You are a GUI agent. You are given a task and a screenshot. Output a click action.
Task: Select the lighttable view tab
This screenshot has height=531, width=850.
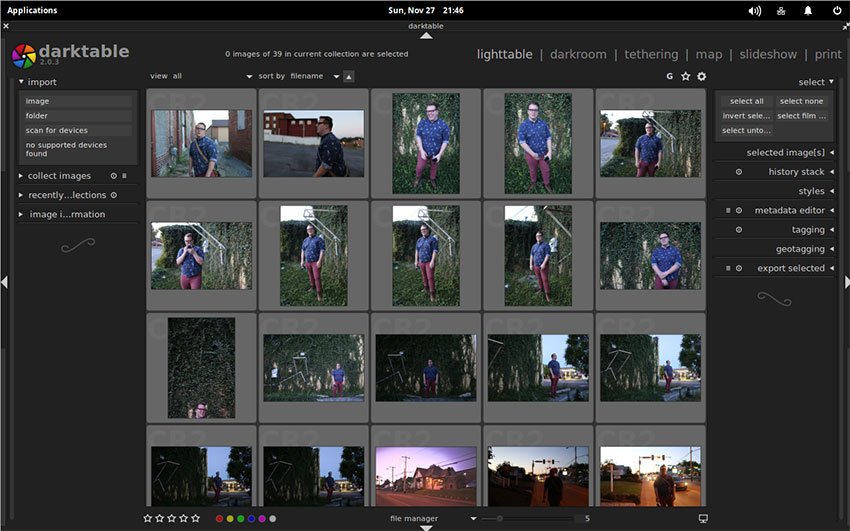[504, 54]
